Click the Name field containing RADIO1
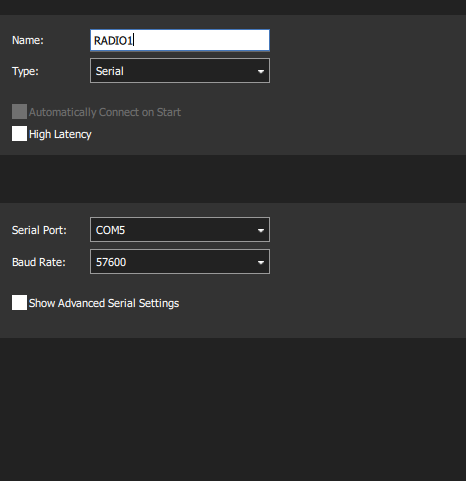Screen dimensions: 466x481 (x=180, y=40)
